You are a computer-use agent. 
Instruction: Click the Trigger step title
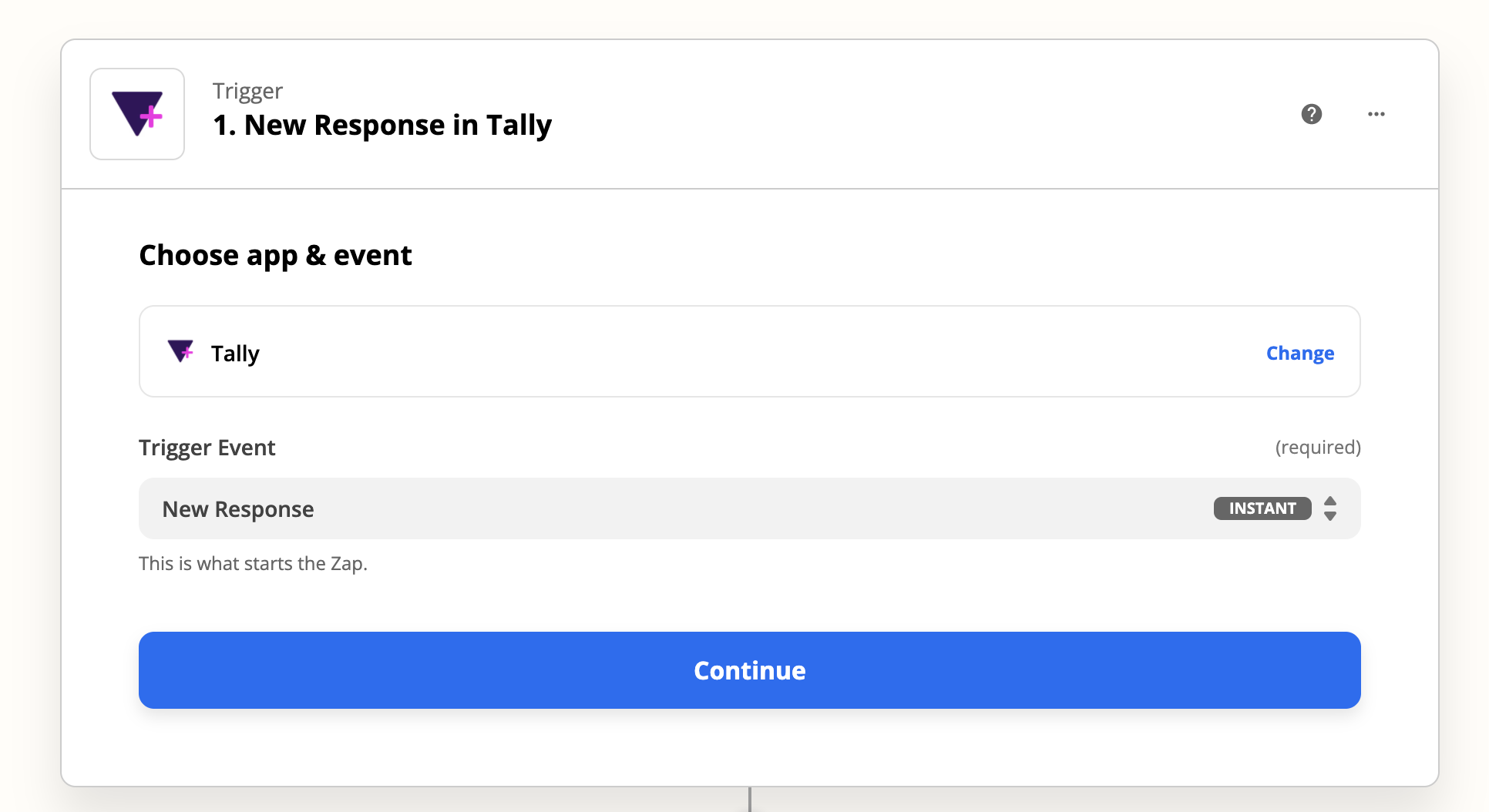tap(247, 90)
